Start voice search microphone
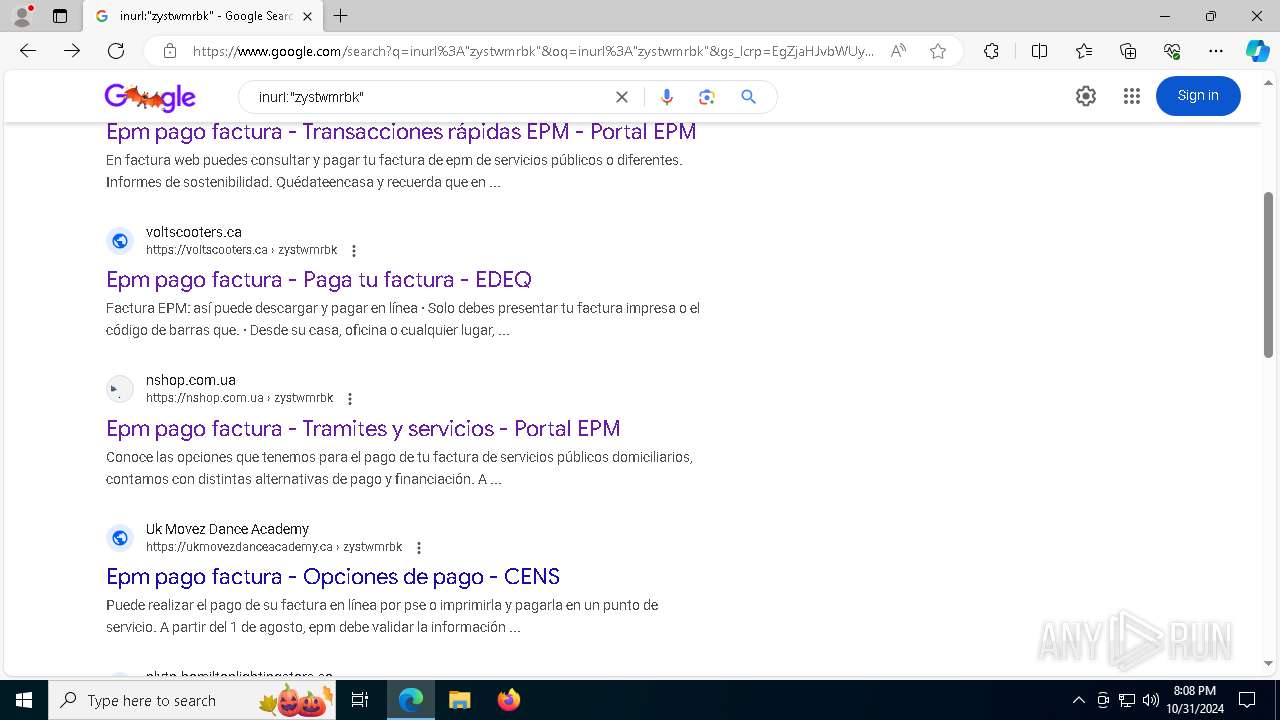Image resolution: width=1280 pixels, height=720 pixels. tap(667, 97)
